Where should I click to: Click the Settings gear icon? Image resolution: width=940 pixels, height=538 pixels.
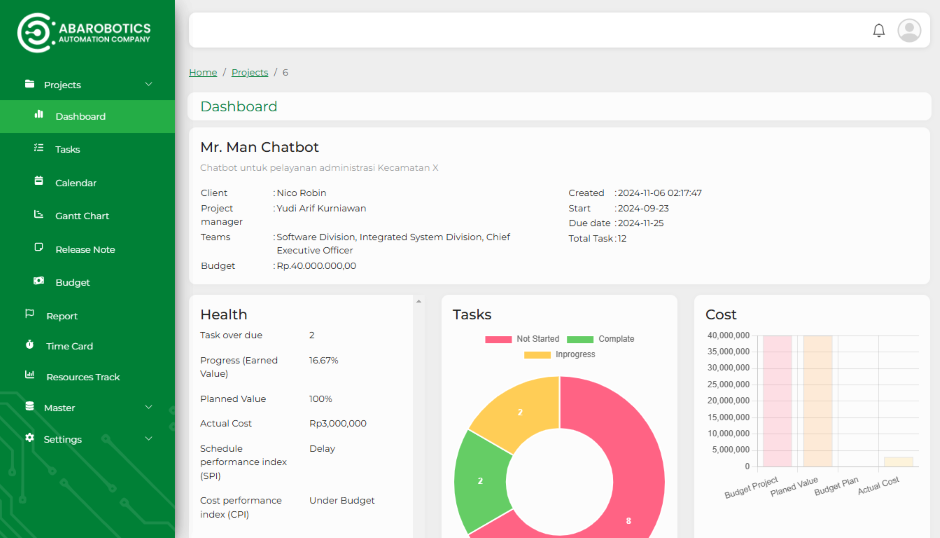(29, 438)
